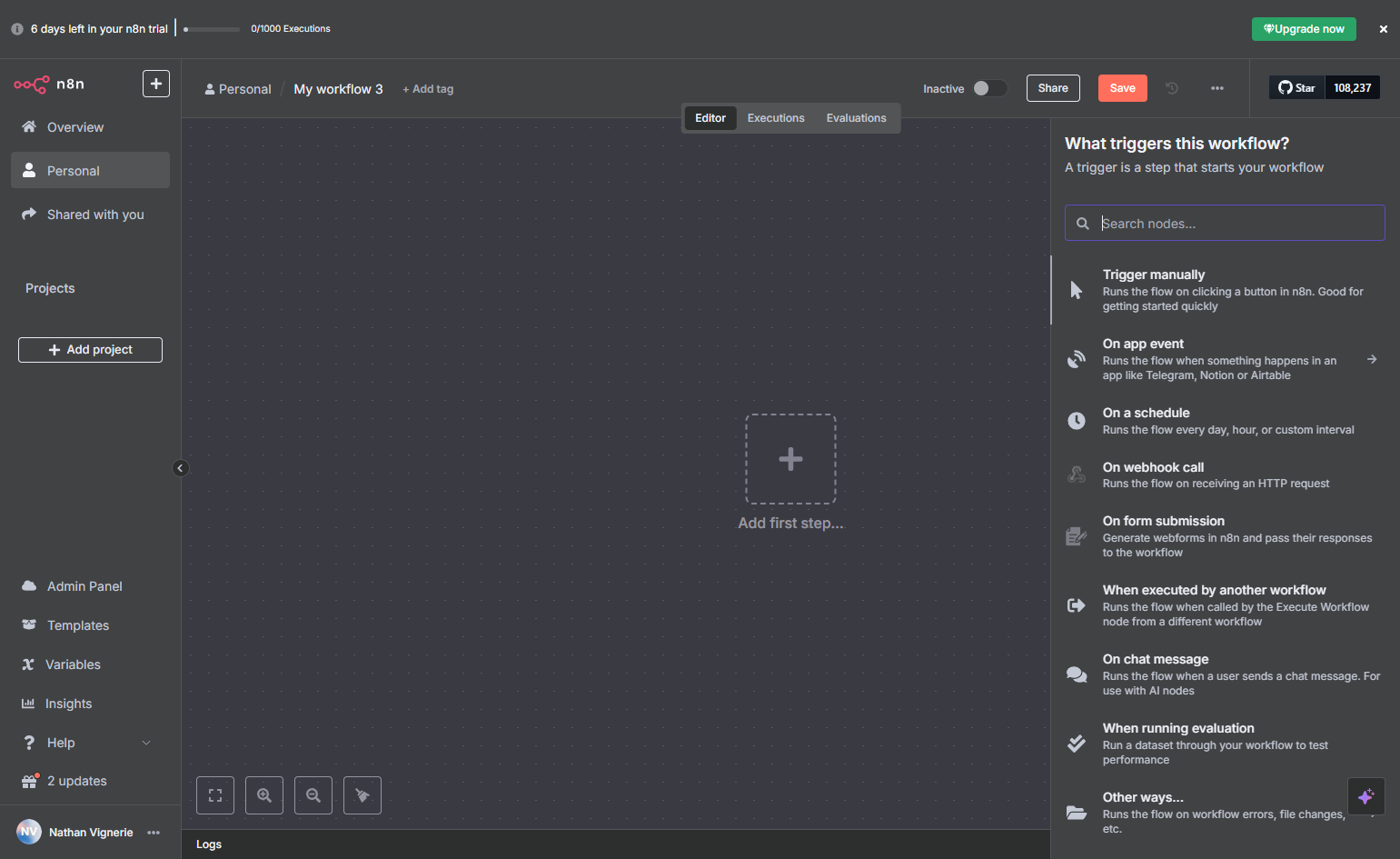This screenshot has width=1400, height=859.
Task: Click the Add project button
Action: (x=90, y=350)
